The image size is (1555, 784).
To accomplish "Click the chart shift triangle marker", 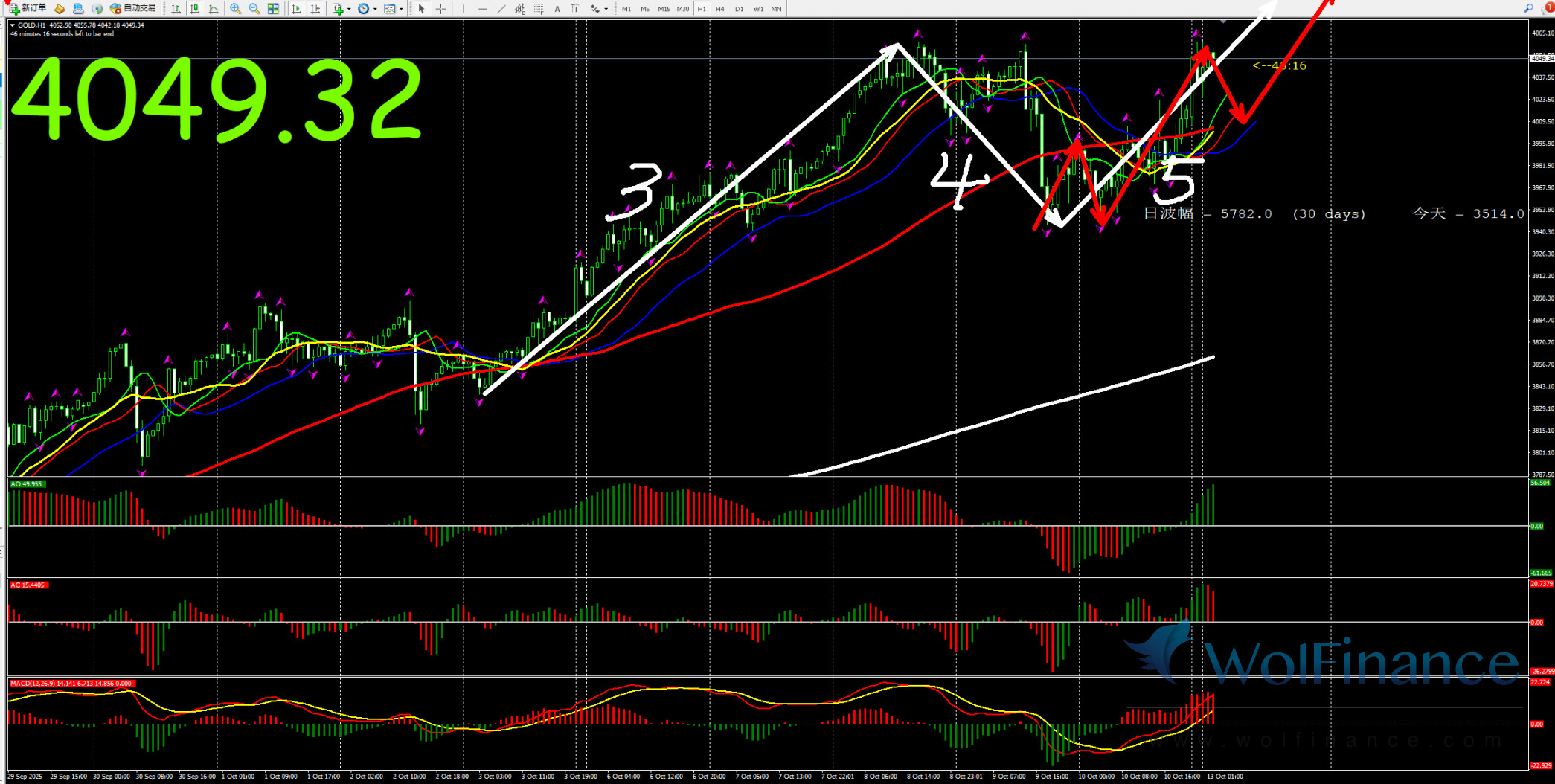I will 1223,22.
